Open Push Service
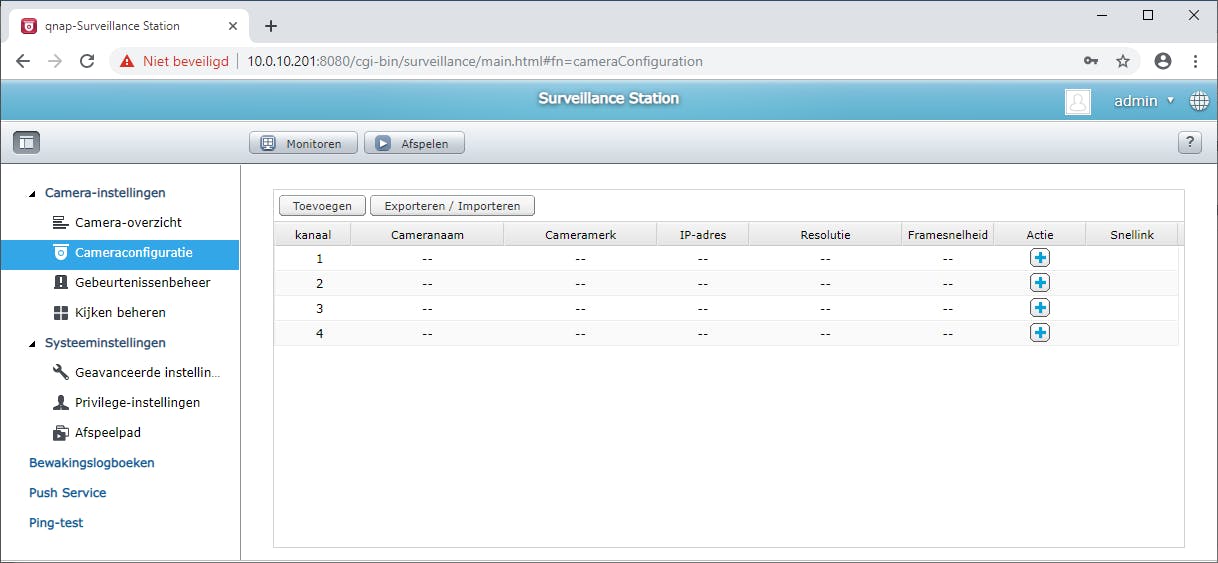The image size is (1218, 563). point(68,493)
